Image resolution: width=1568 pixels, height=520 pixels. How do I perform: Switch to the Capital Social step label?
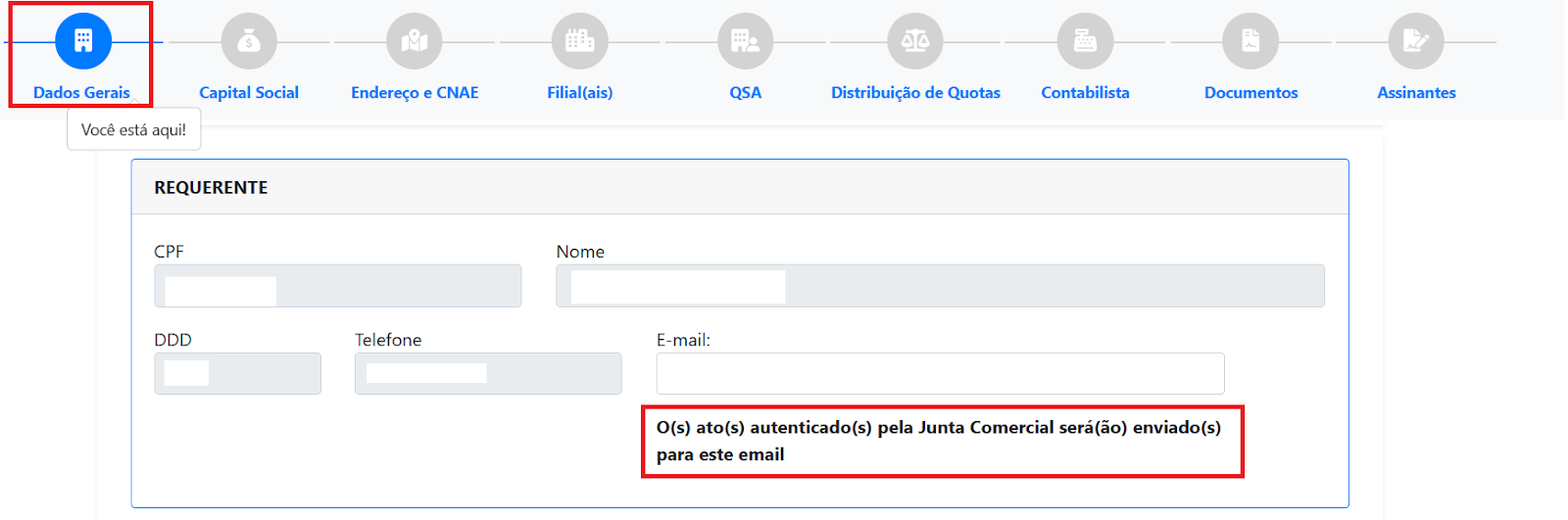[x=249, y=92]
